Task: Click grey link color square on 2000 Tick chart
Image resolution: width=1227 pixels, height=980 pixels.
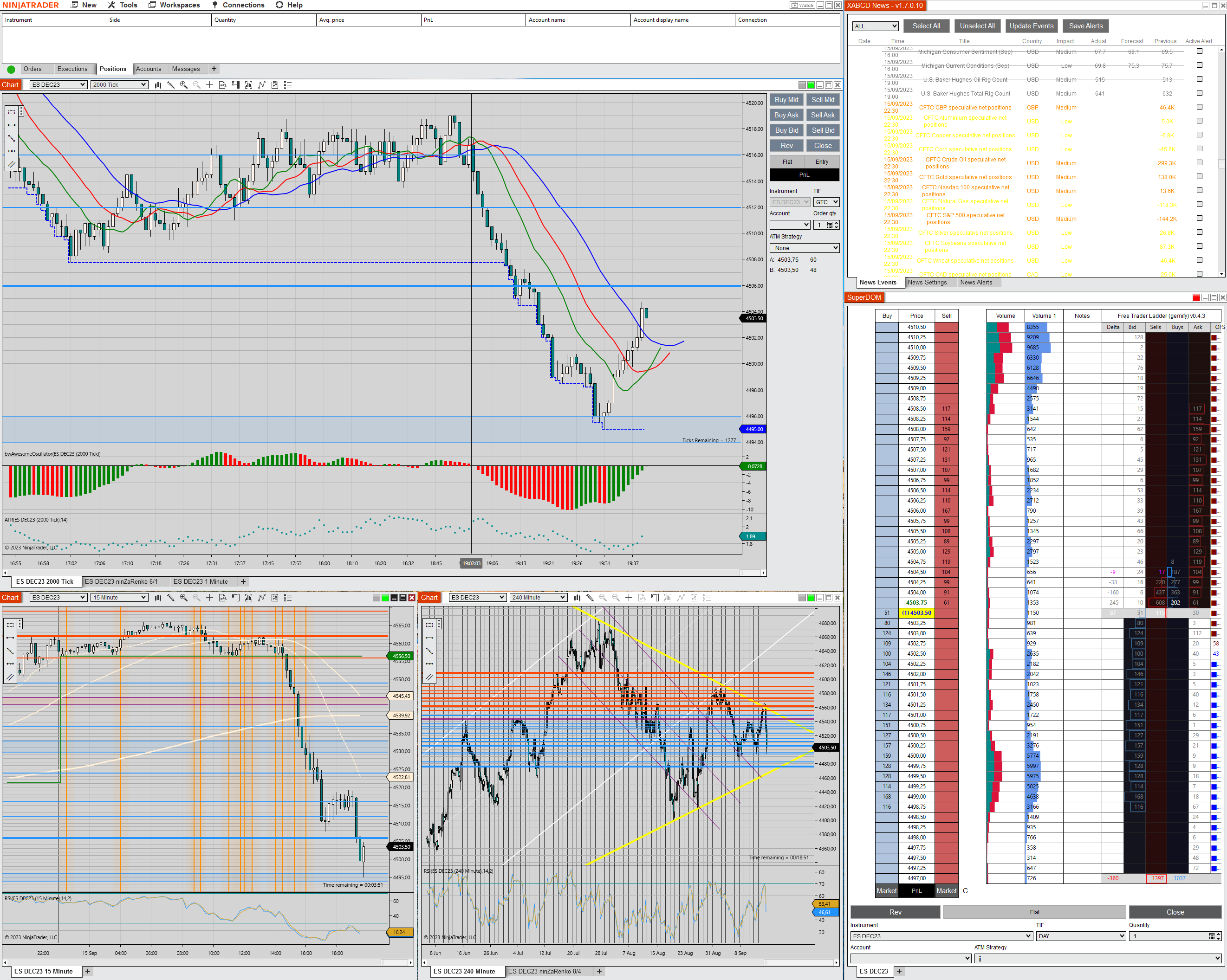Action: (x=802, y=85)
